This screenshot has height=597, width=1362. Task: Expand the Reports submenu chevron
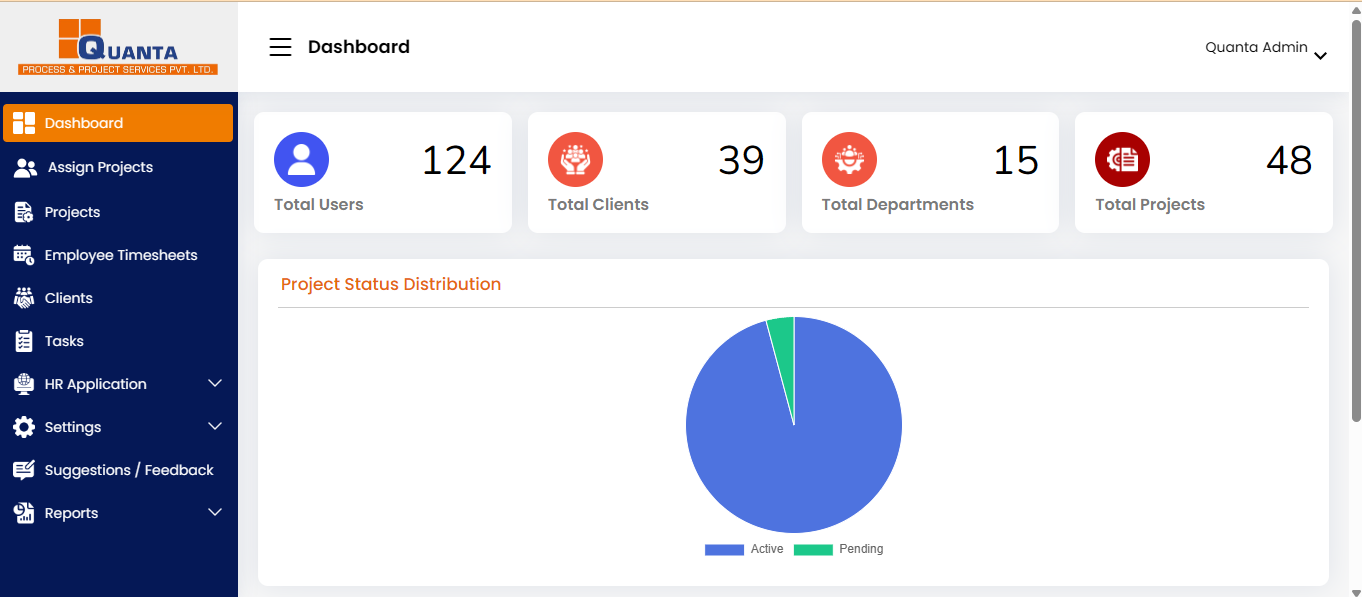point(214,512)
